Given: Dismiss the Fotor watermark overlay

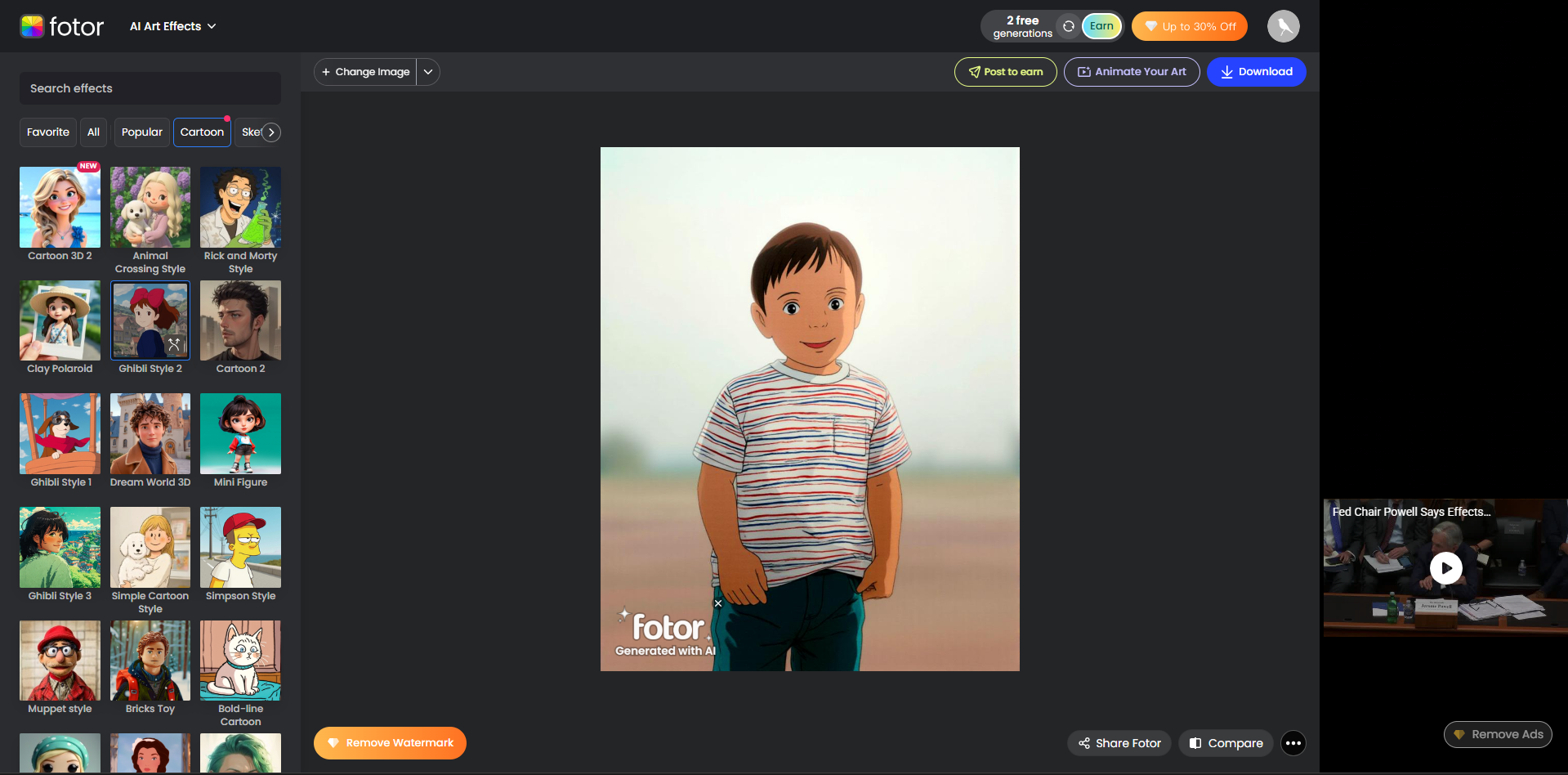Looking at the screenshot, I should (717, 603).
